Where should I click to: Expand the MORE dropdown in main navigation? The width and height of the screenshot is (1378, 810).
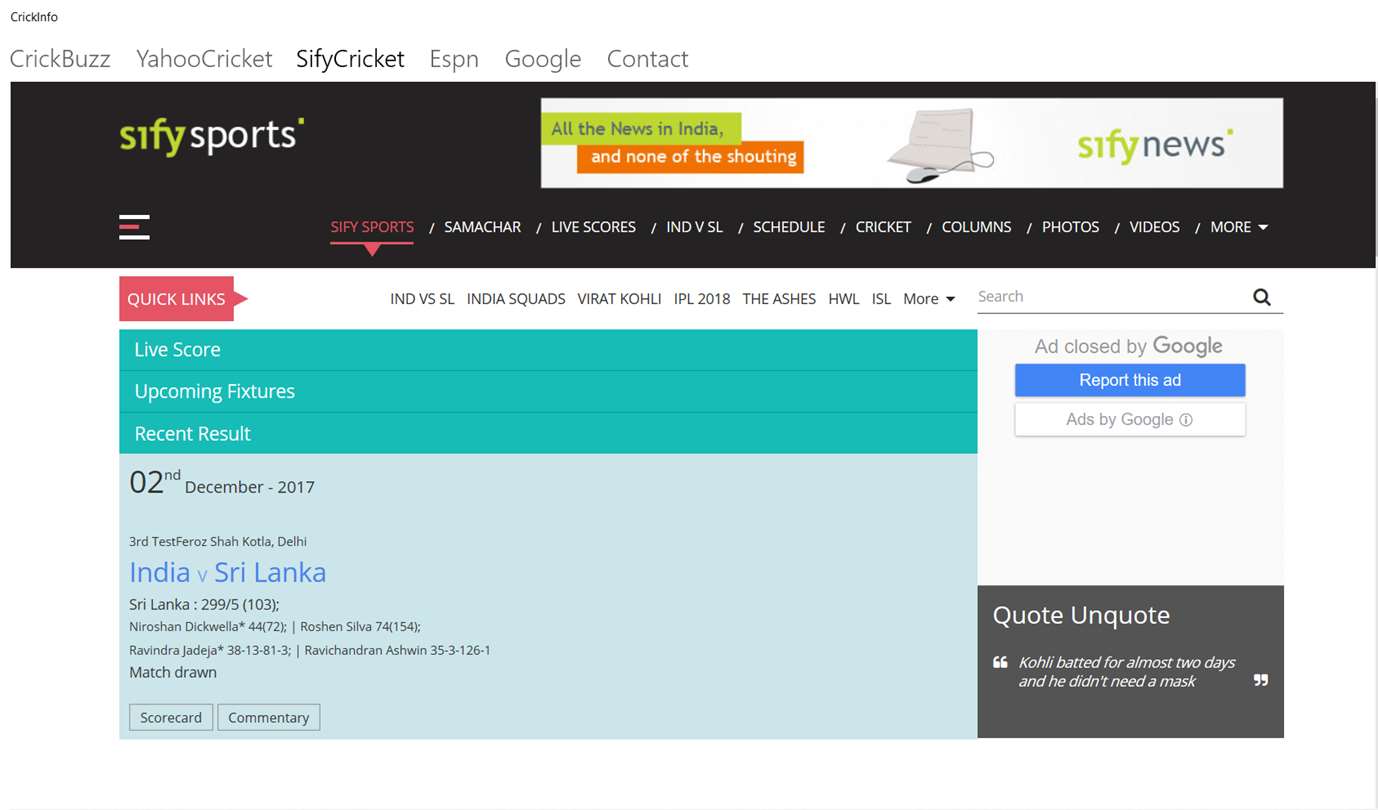[x=1239, y=227]
